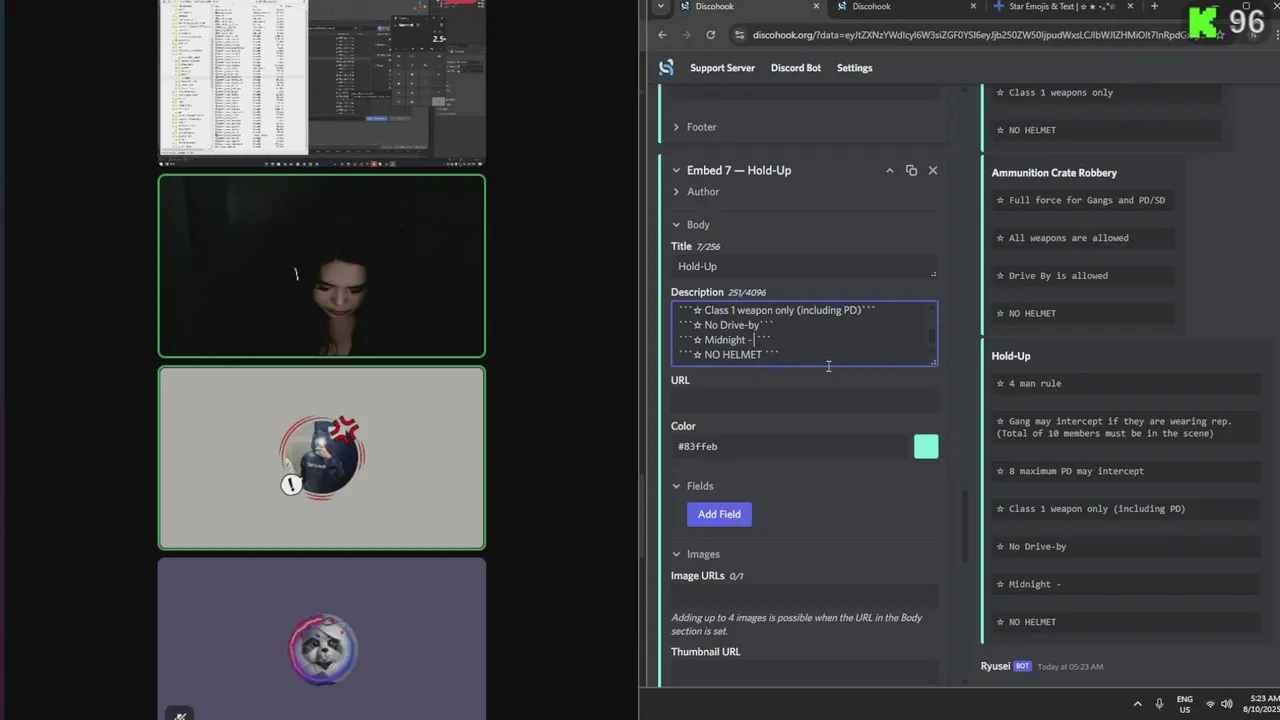The height and width of the screenshot is (720, 1280).
Task: Open the tab search dropdown arrow
Action: pos(659,6)
